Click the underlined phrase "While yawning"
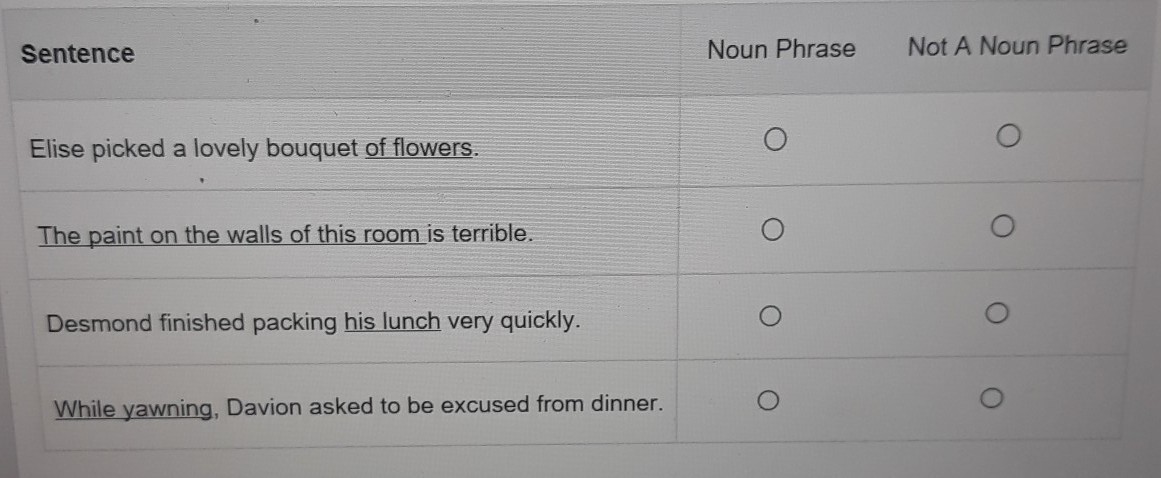The image size is (1161, 478). pyautogui.click(x=134, y=407)
